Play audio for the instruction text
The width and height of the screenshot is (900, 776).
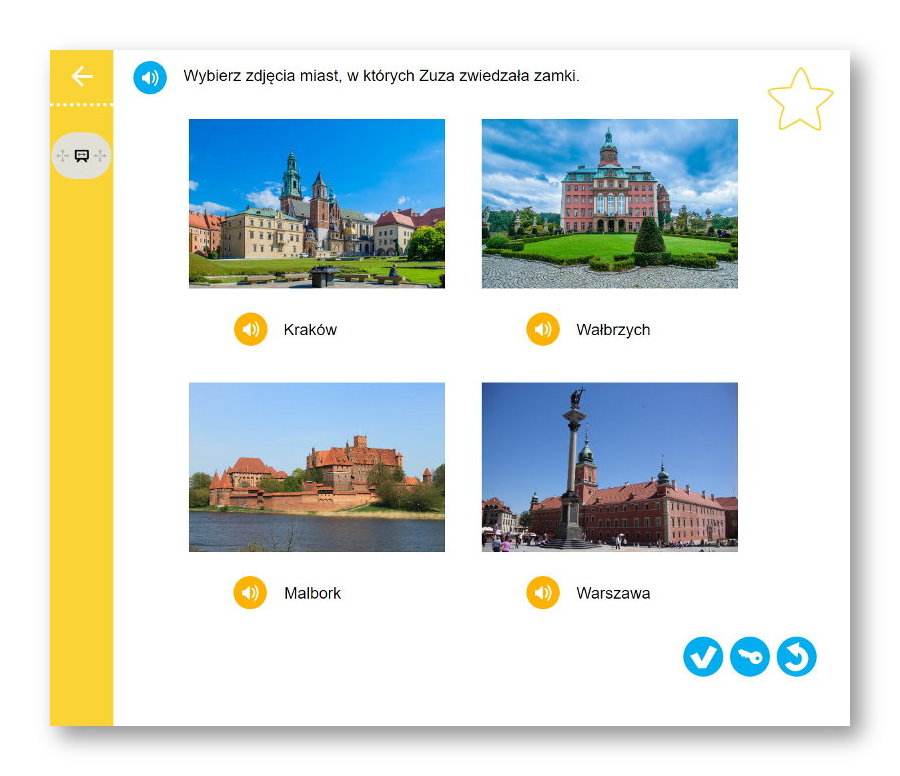point(150,77)
